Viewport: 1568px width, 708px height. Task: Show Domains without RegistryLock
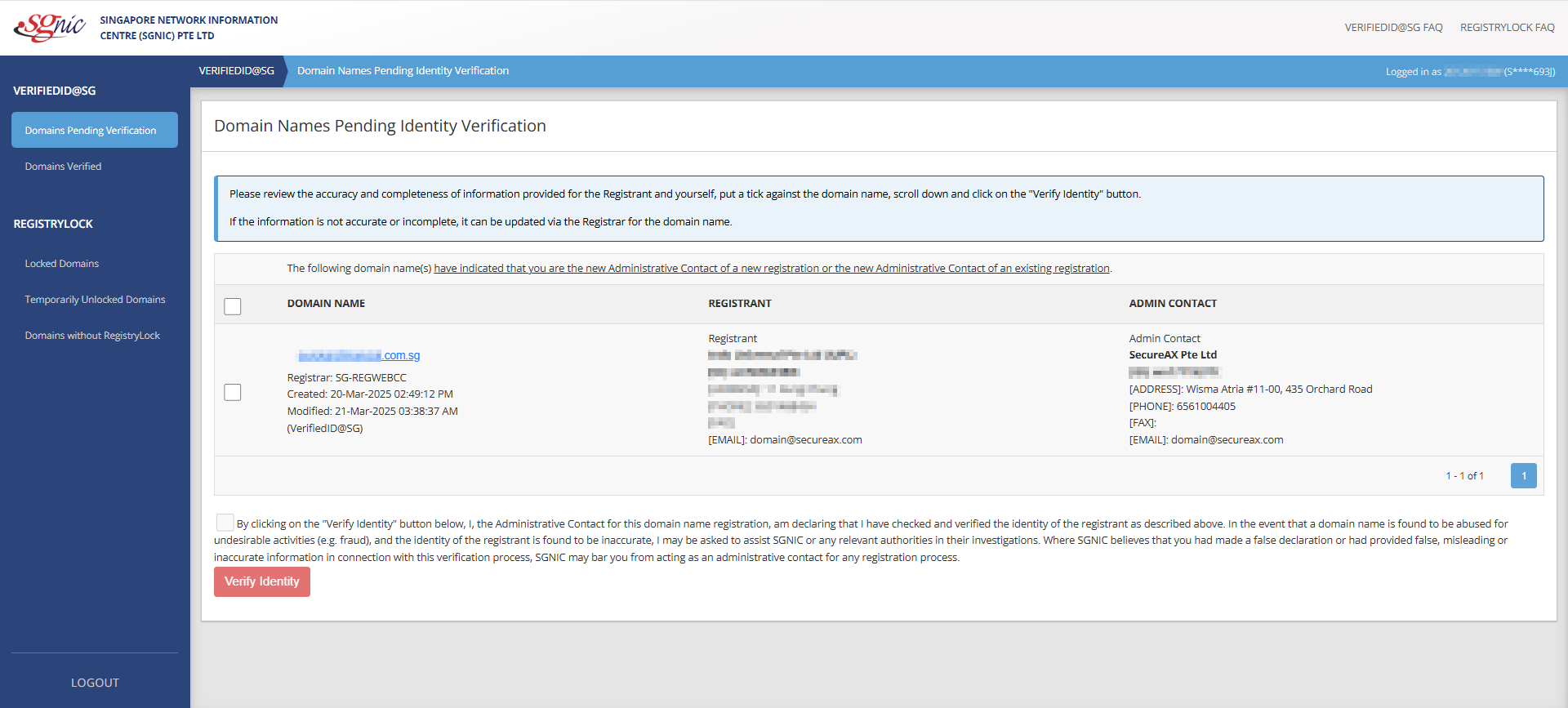(x=92, y=336)
